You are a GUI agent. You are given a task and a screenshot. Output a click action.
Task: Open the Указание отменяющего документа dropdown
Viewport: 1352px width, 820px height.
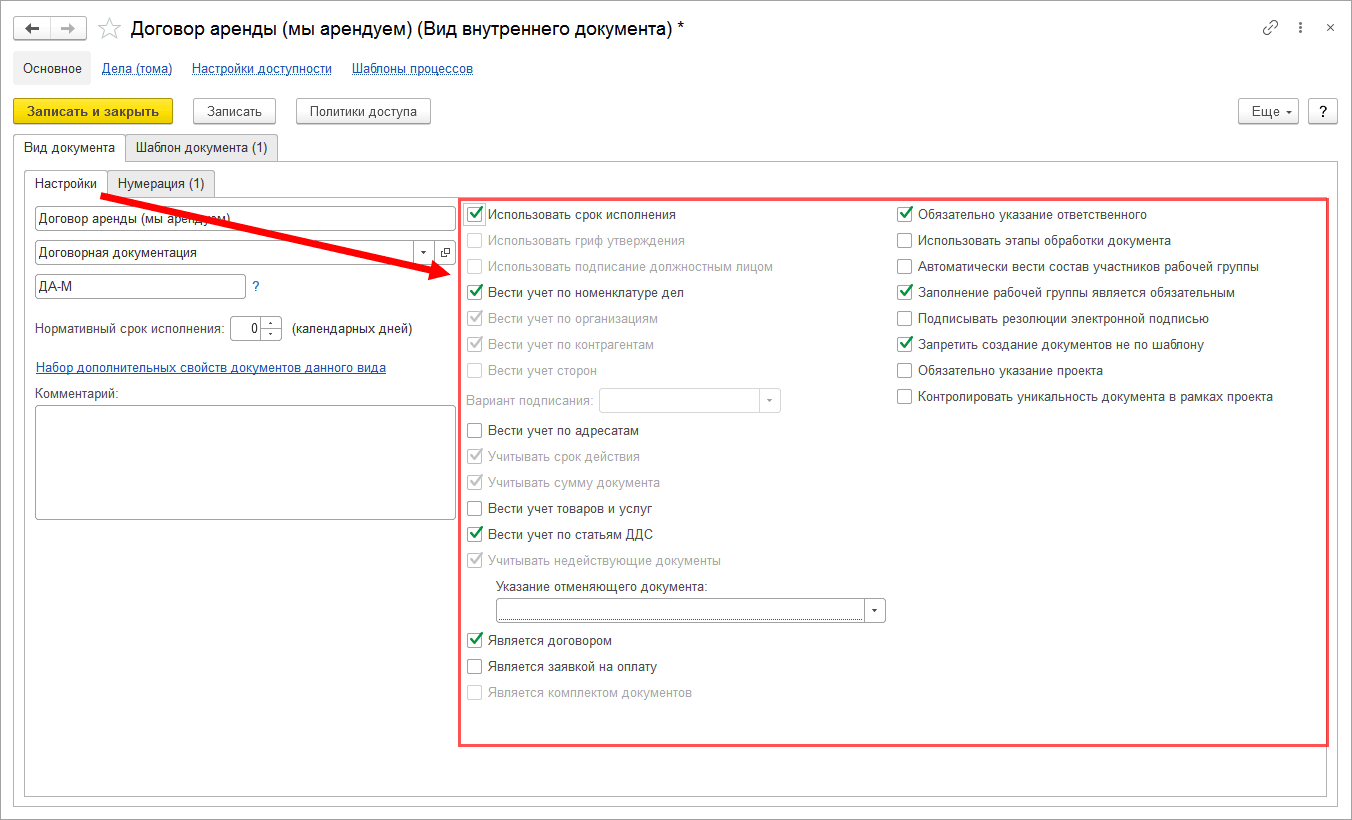point(875,610)
